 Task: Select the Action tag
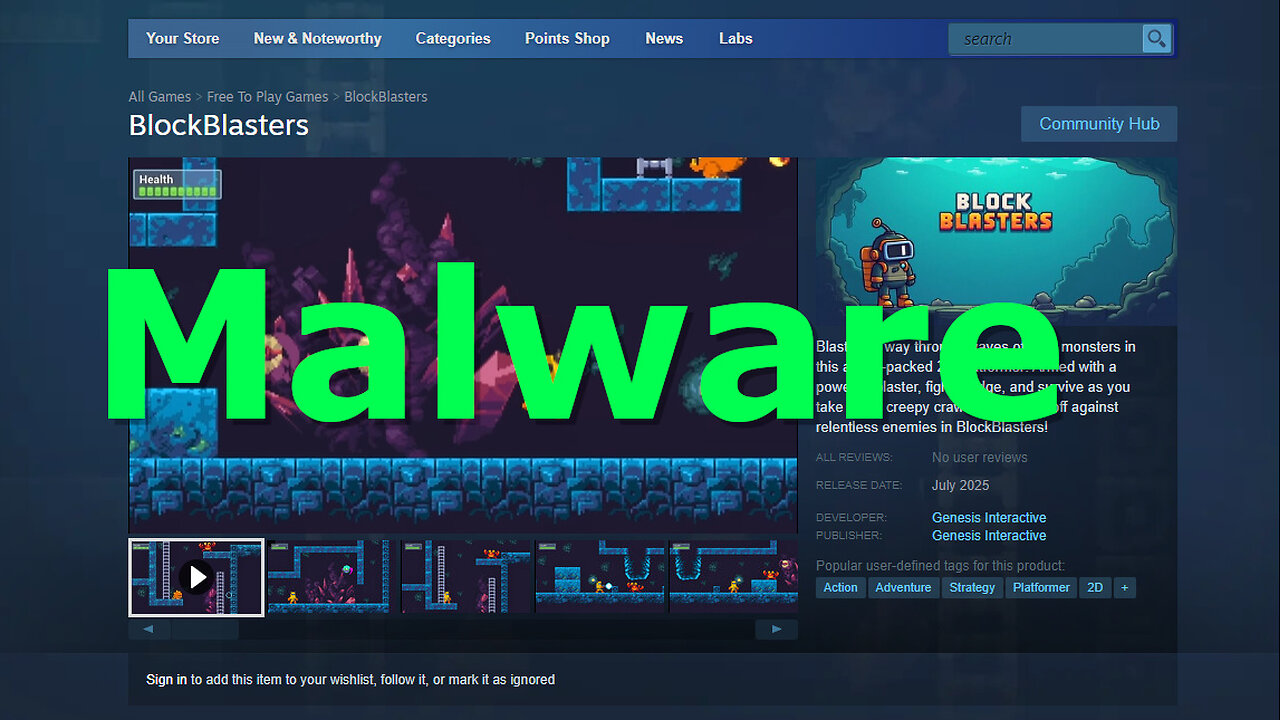coord(840,587)
